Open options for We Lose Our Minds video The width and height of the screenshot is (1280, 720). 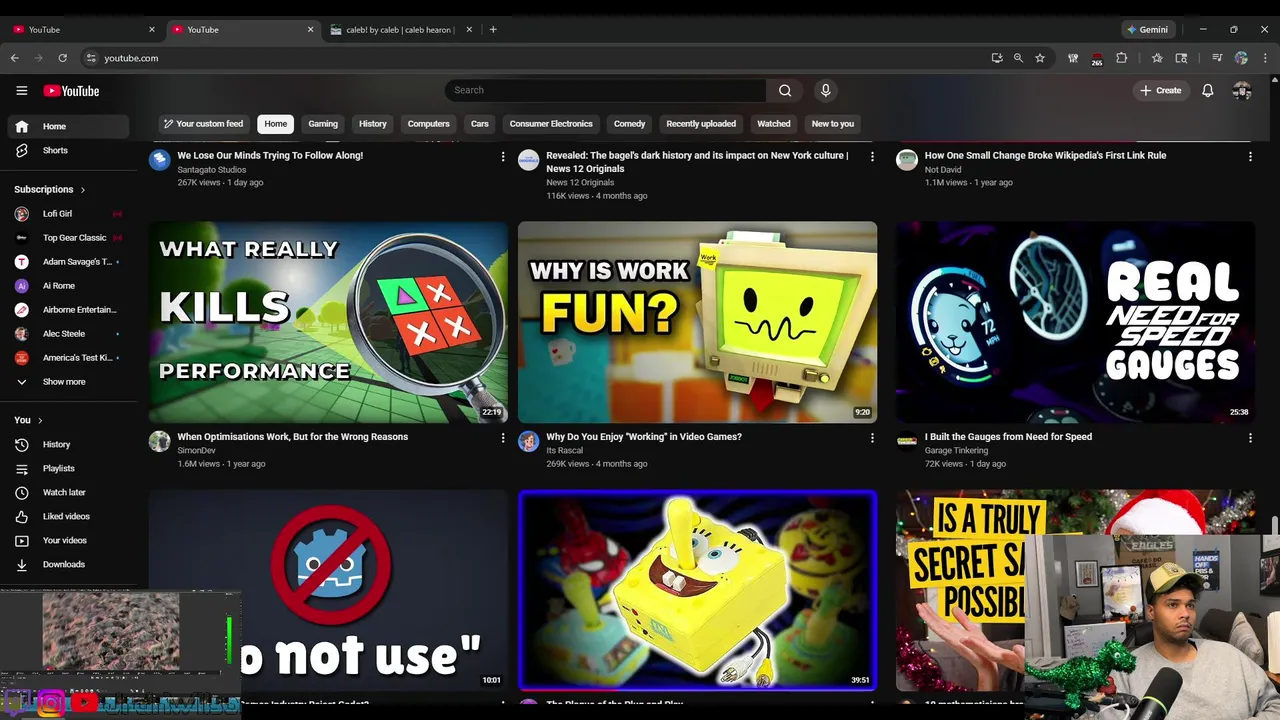(503, 156)
